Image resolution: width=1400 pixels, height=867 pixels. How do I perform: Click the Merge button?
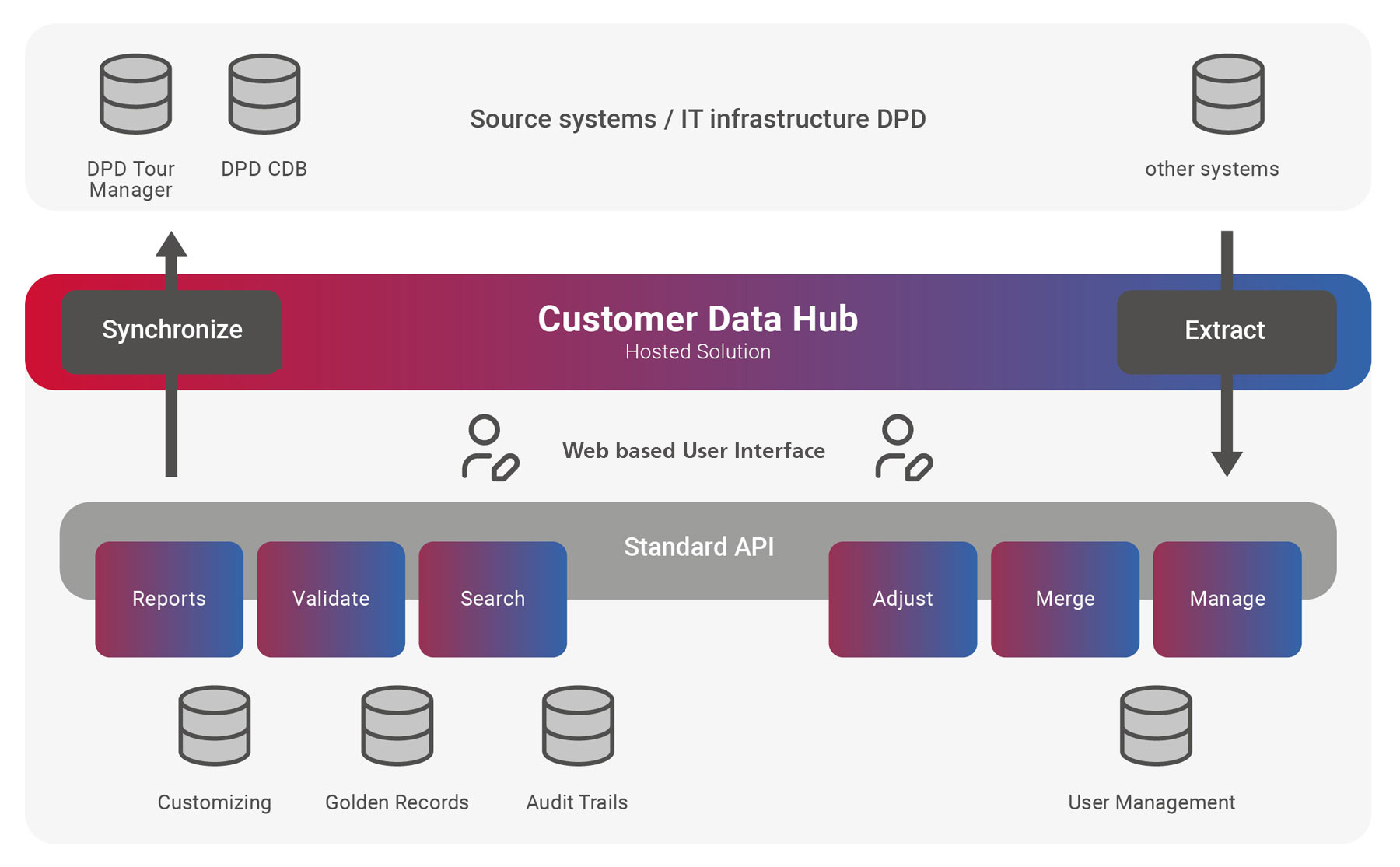tap(1064, 599)
